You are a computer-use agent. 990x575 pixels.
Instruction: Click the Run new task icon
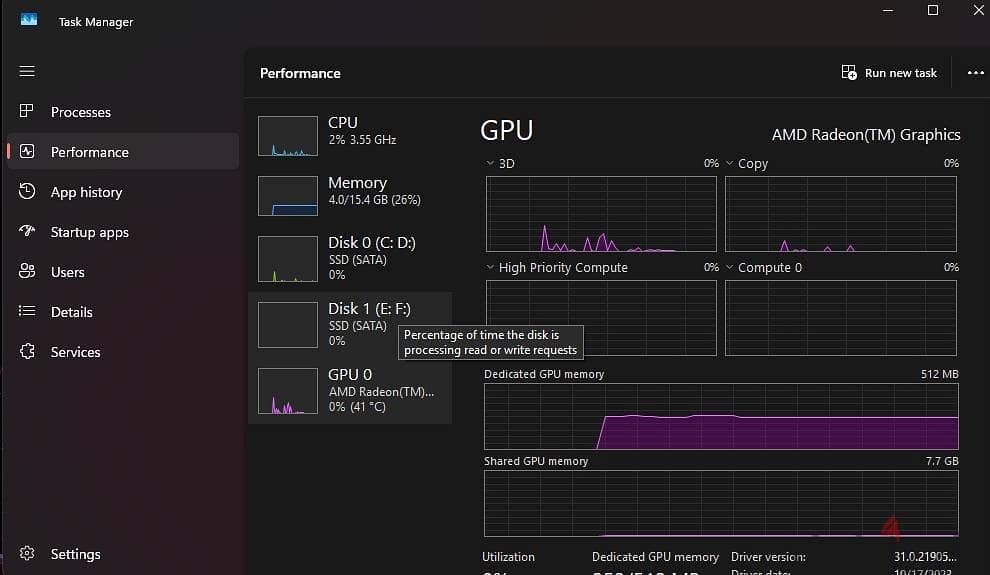coord(849,73)
